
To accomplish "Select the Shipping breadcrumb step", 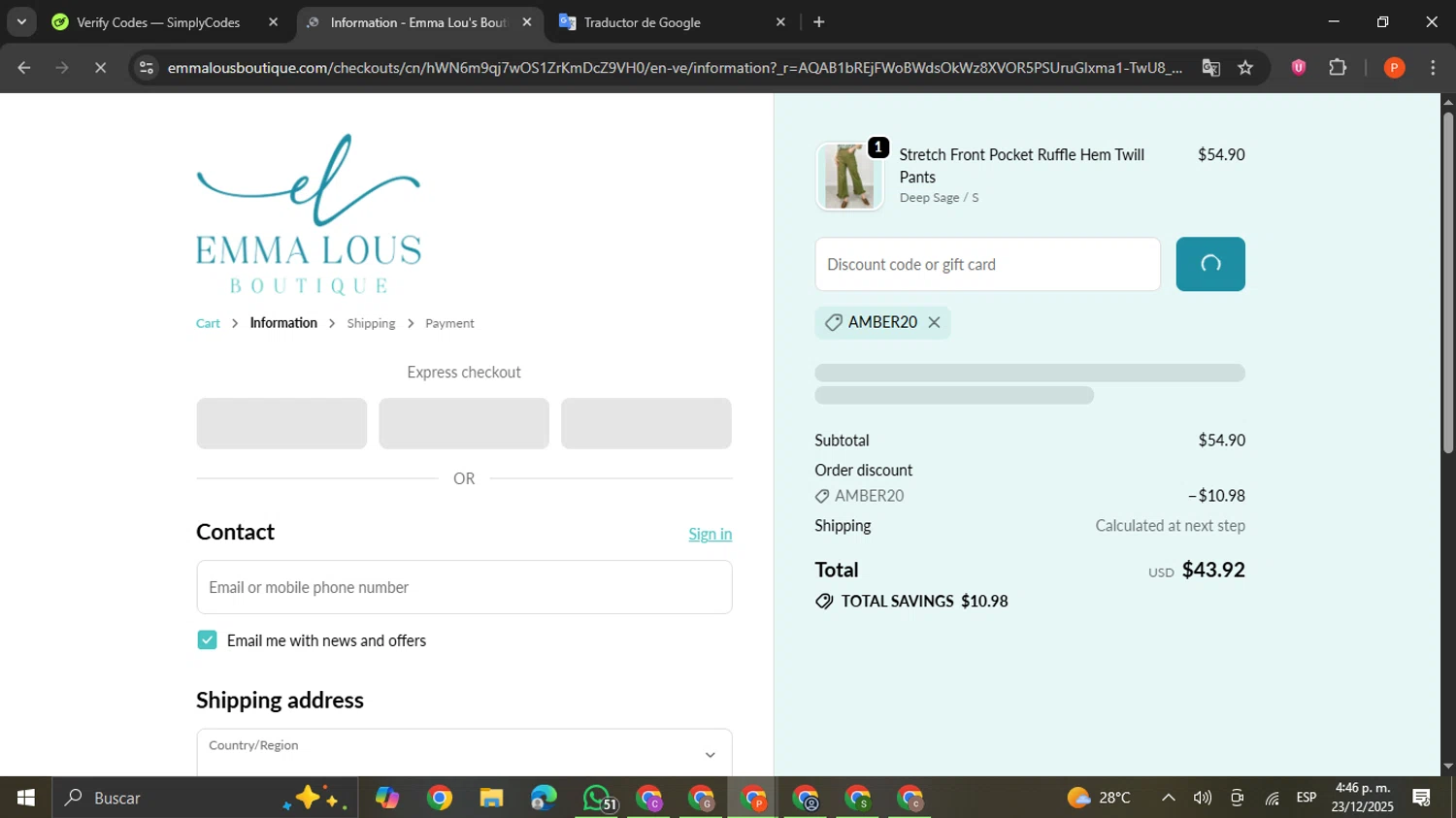I will pyautogui.click(x=371, y=323).
